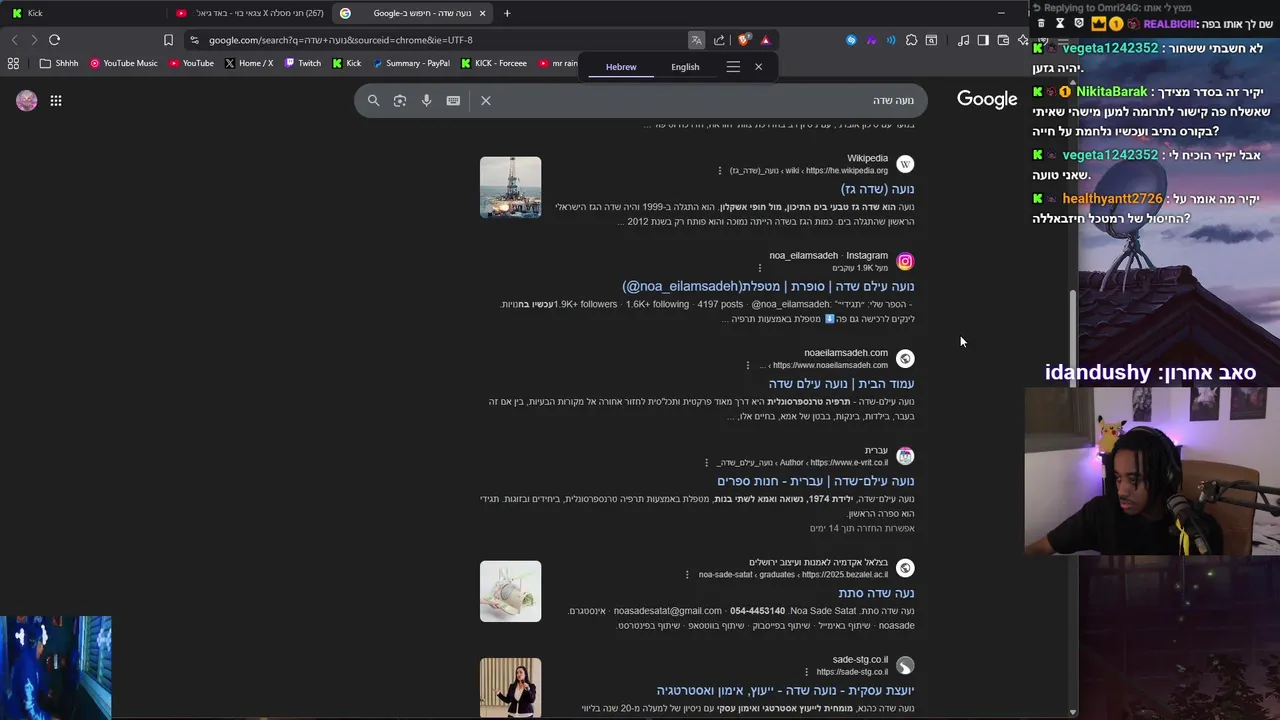Click the woman thumbnail of the sade-stg result
This screenshot has height=720, width=1280.
click(510, 687)
